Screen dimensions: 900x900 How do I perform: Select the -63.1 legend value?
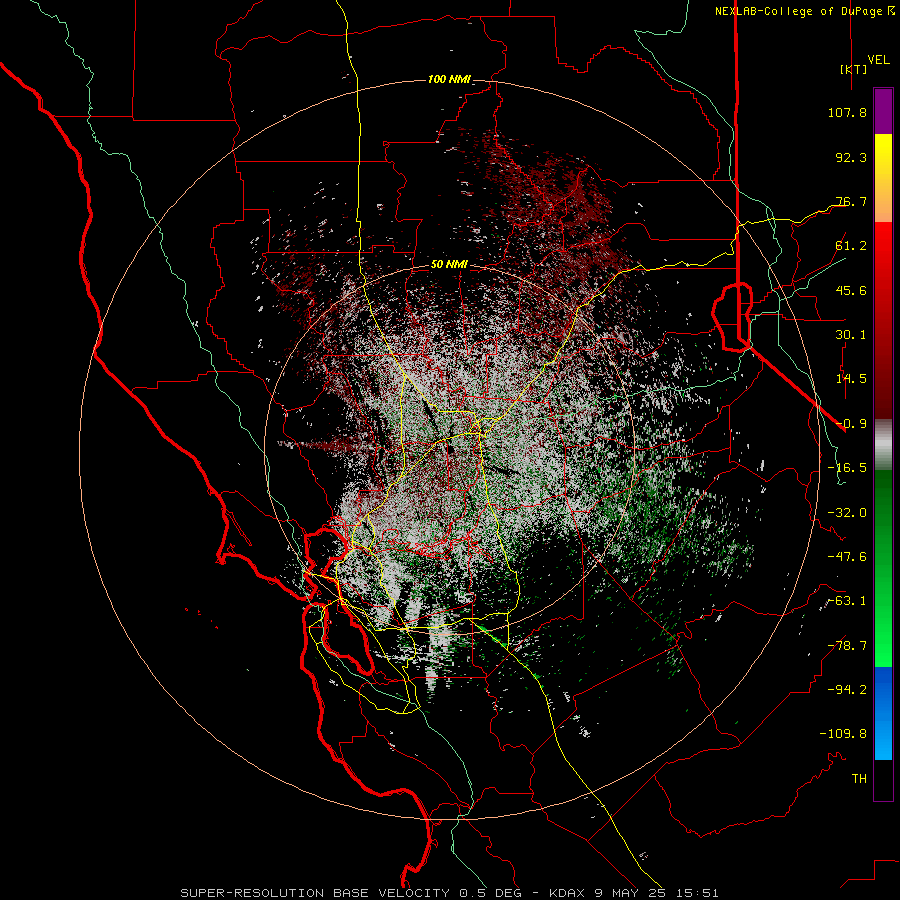click(847, 601)
